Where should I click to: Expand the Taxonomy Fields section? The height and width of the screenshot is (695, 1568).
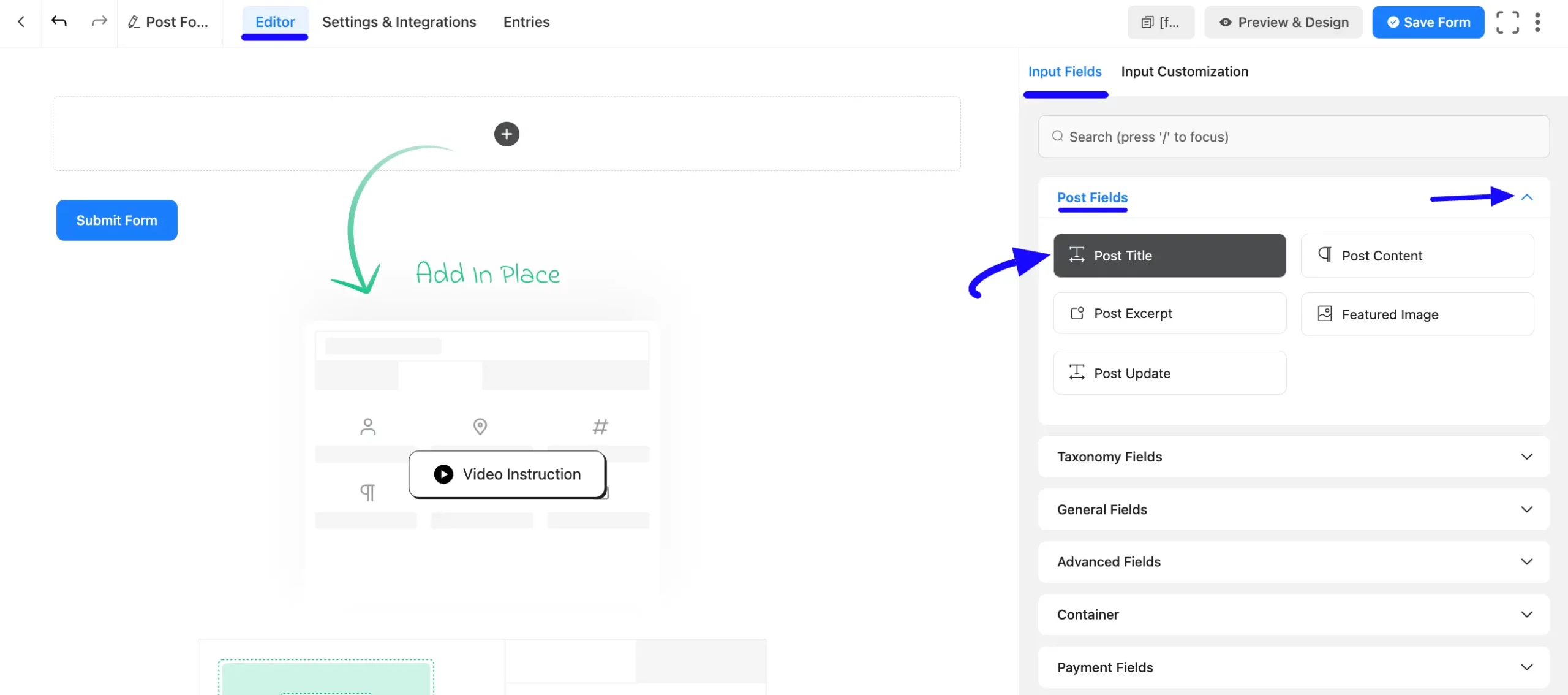(1294, 457)
